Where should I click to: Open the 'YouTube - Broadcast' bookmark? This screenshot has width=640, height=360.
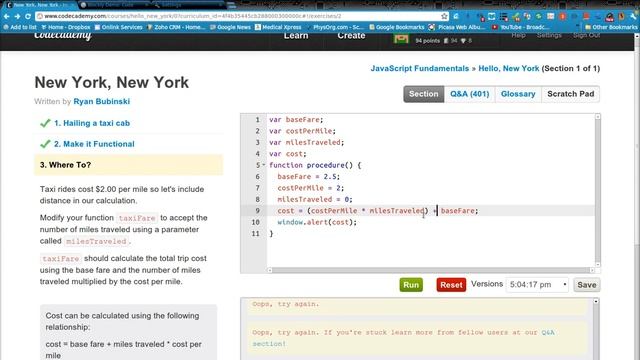(520, 27)
